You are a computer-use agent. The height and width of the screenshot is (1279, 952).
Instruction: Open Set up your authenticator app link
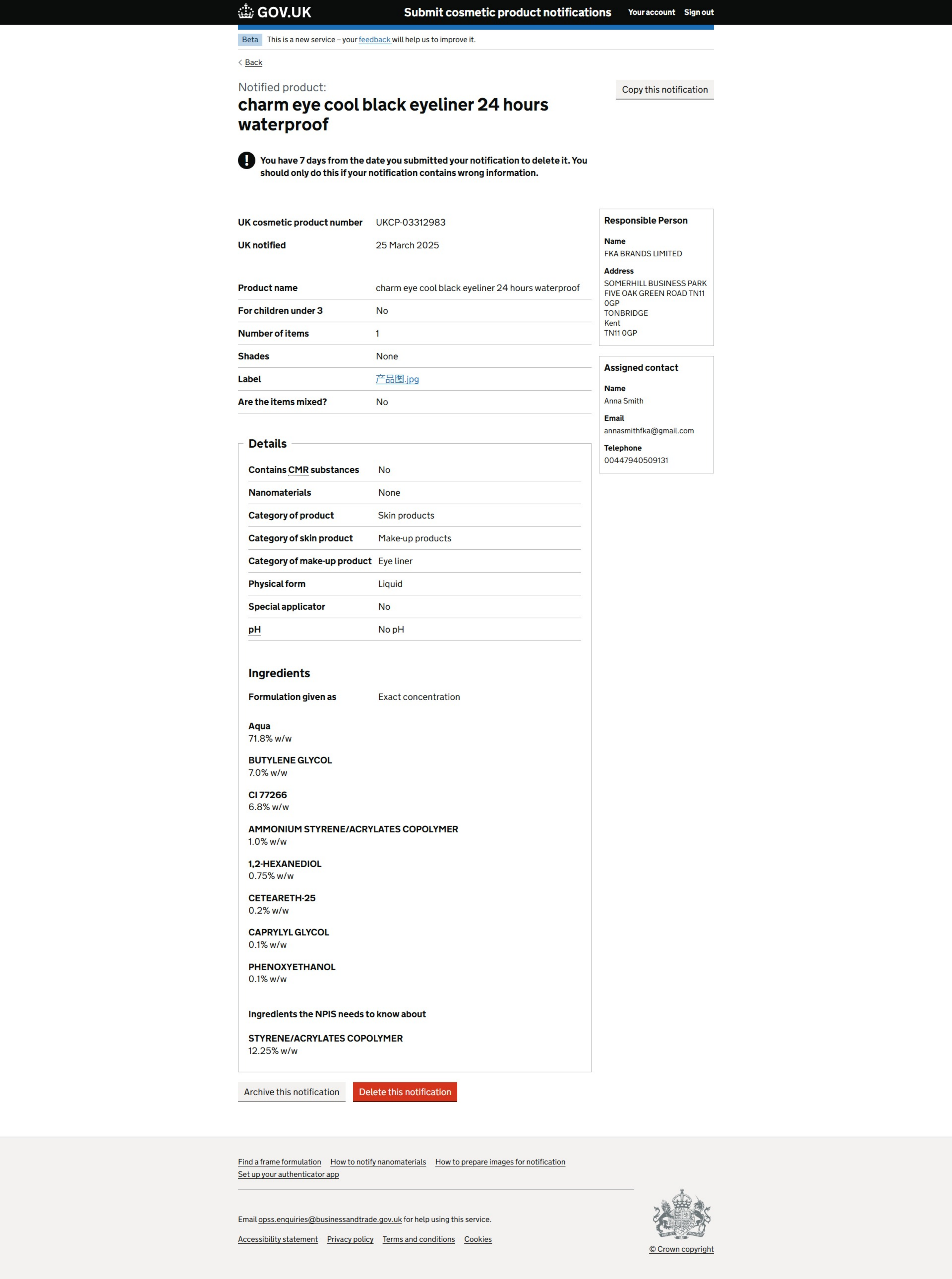[x=288, y=1174]
